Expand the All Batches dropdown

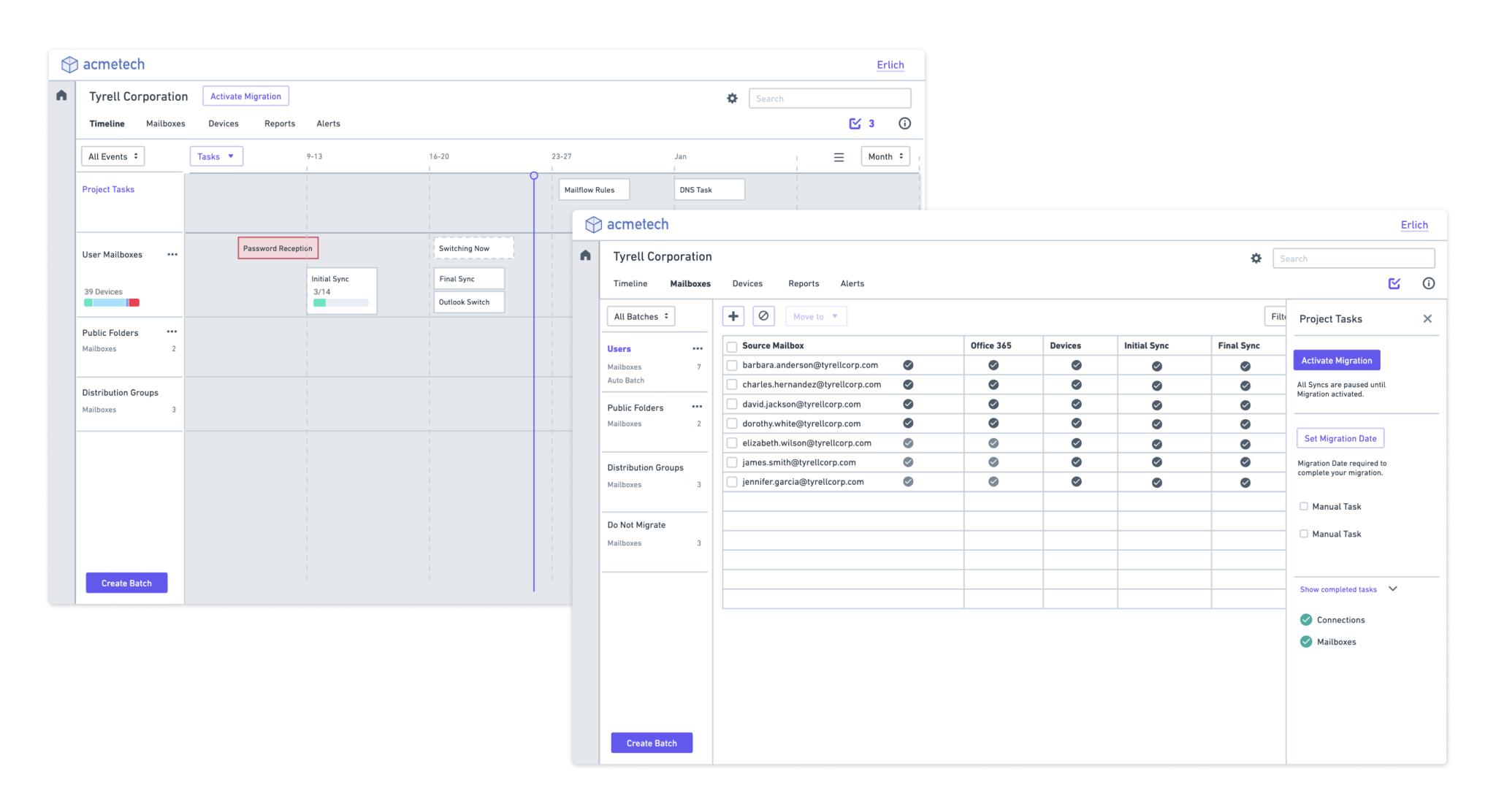pos(641,316)
